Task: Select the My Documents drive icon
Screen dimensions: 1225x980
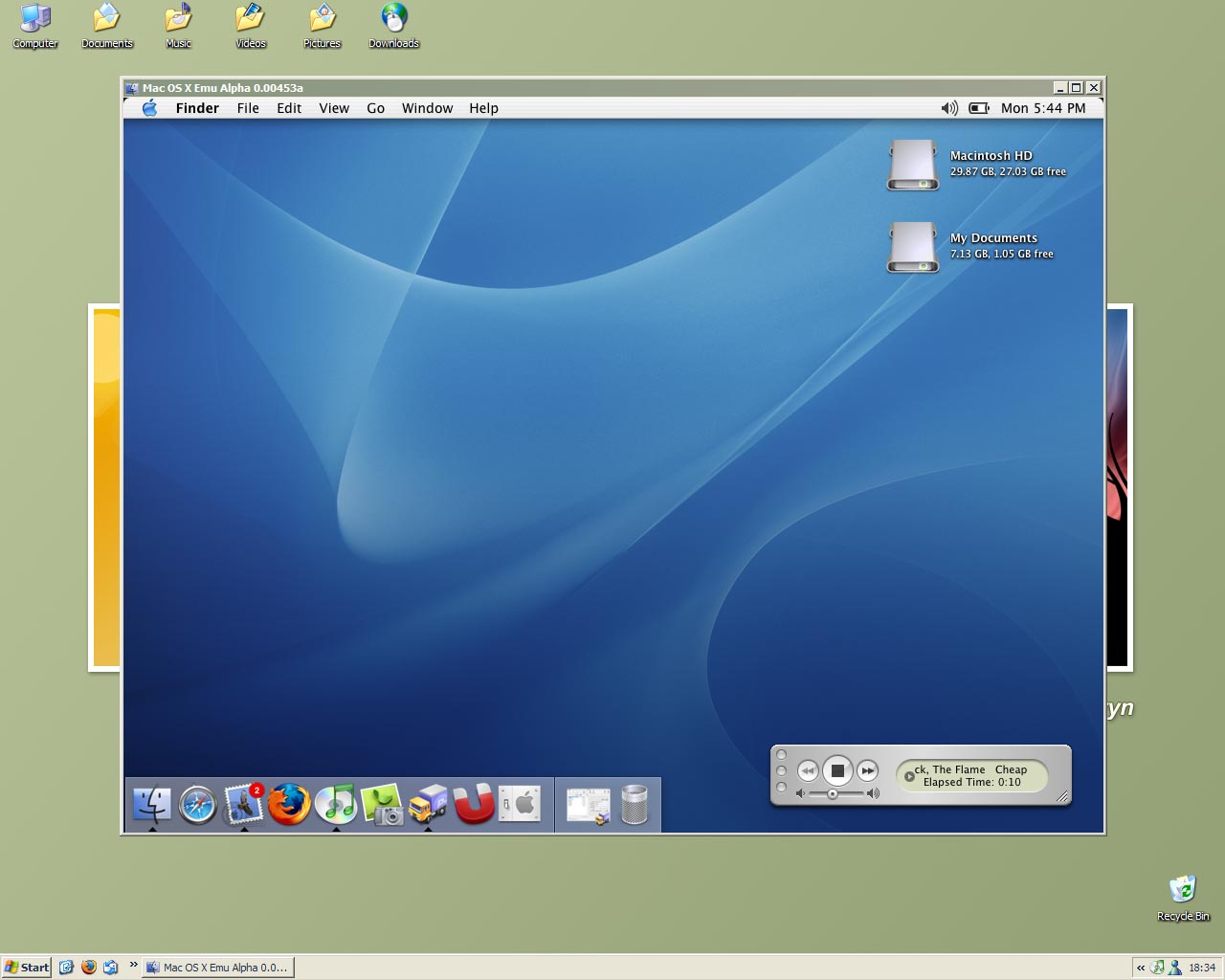Action: click(913, 247)
